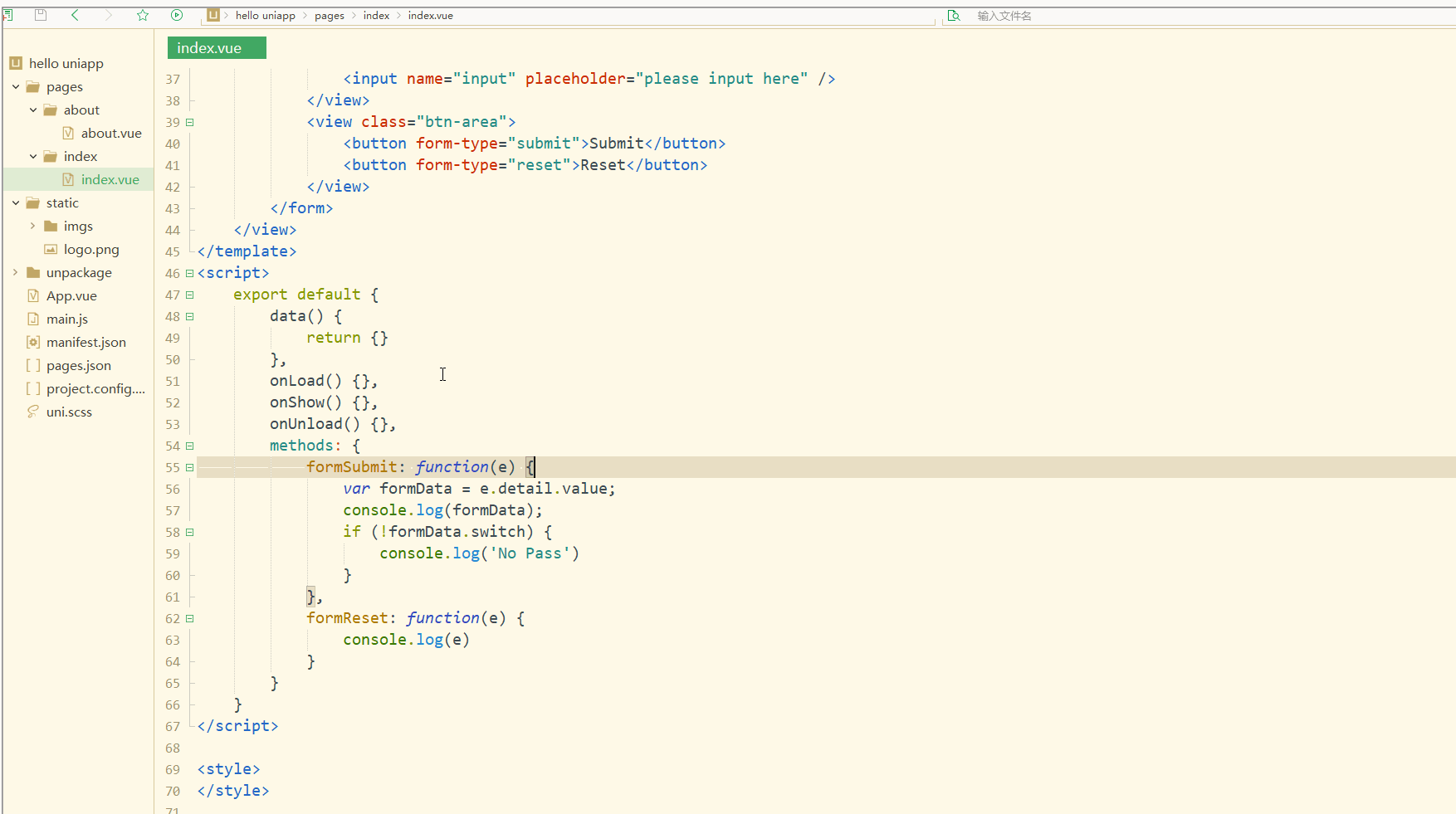
Task: Select the index folder in the tree
Action: point(81,156)
